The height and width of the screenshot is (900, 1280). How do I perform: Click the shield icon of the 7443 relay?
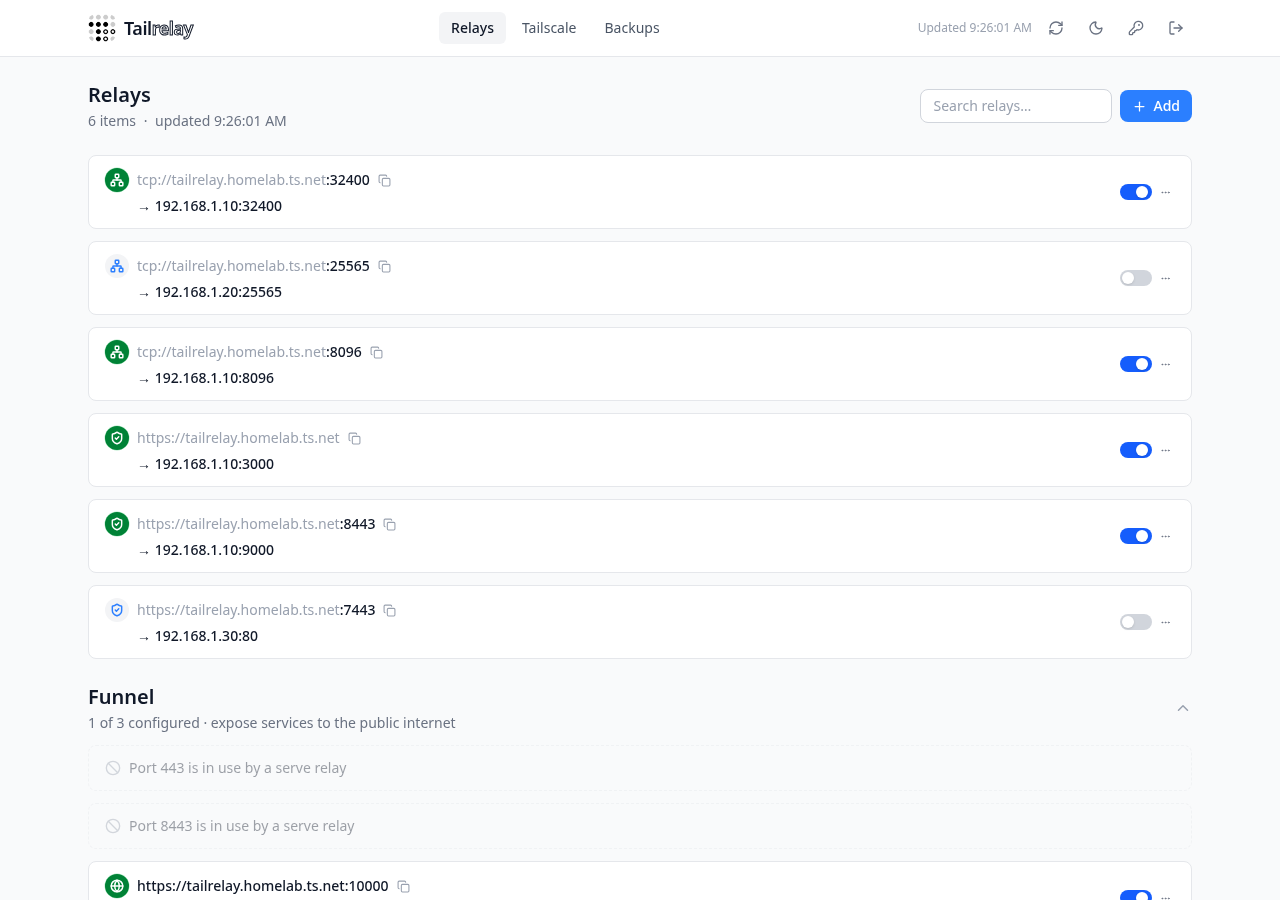pos(117,610)
